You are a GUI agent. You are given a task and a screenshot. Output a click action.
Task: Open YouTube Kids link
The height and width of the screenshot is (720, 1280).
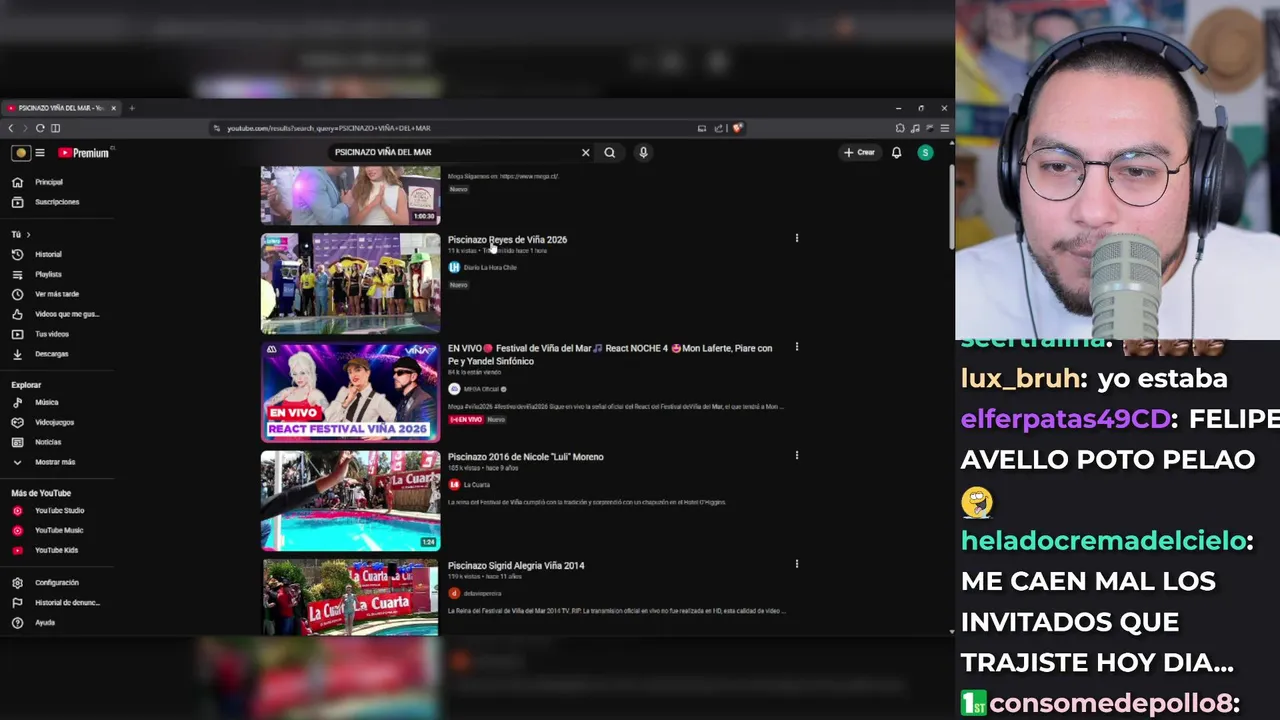point(56,550)
